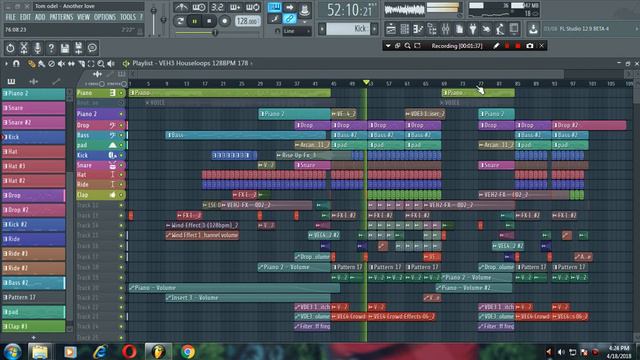Select the playlist slip tool
Screen dimensions: 640x360
click(71, 64)
